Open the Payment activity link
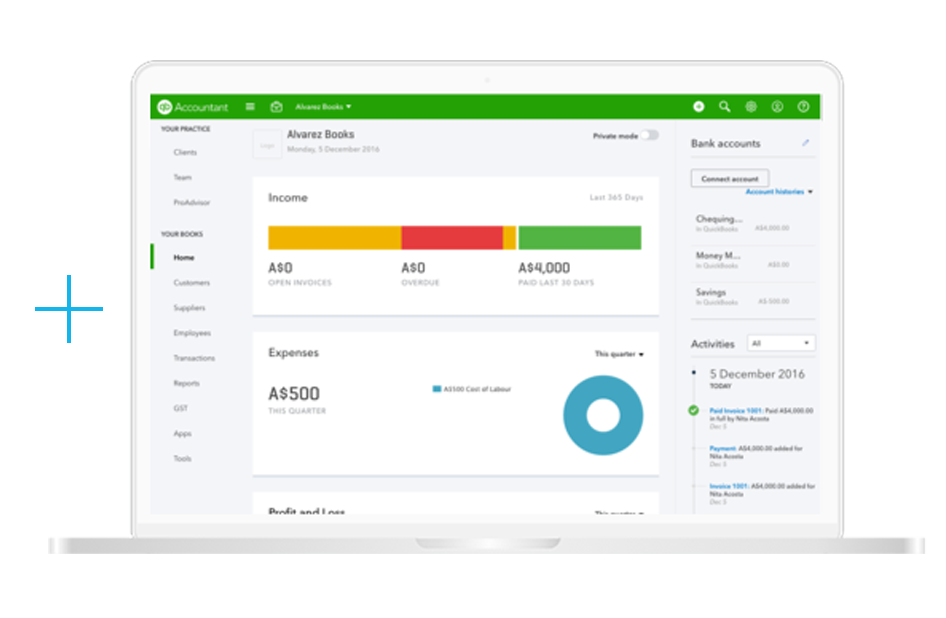 723,448
